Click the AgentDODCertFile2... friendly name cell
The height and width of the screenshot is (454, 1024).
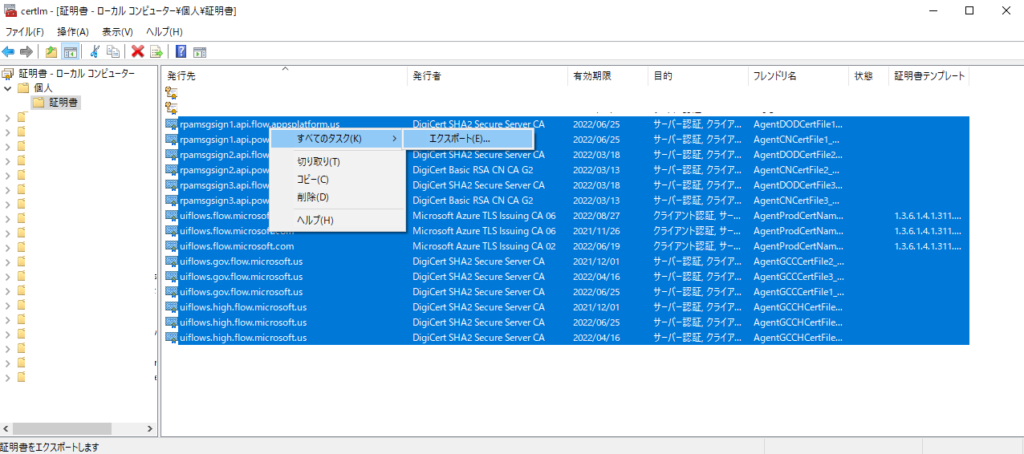798,155
